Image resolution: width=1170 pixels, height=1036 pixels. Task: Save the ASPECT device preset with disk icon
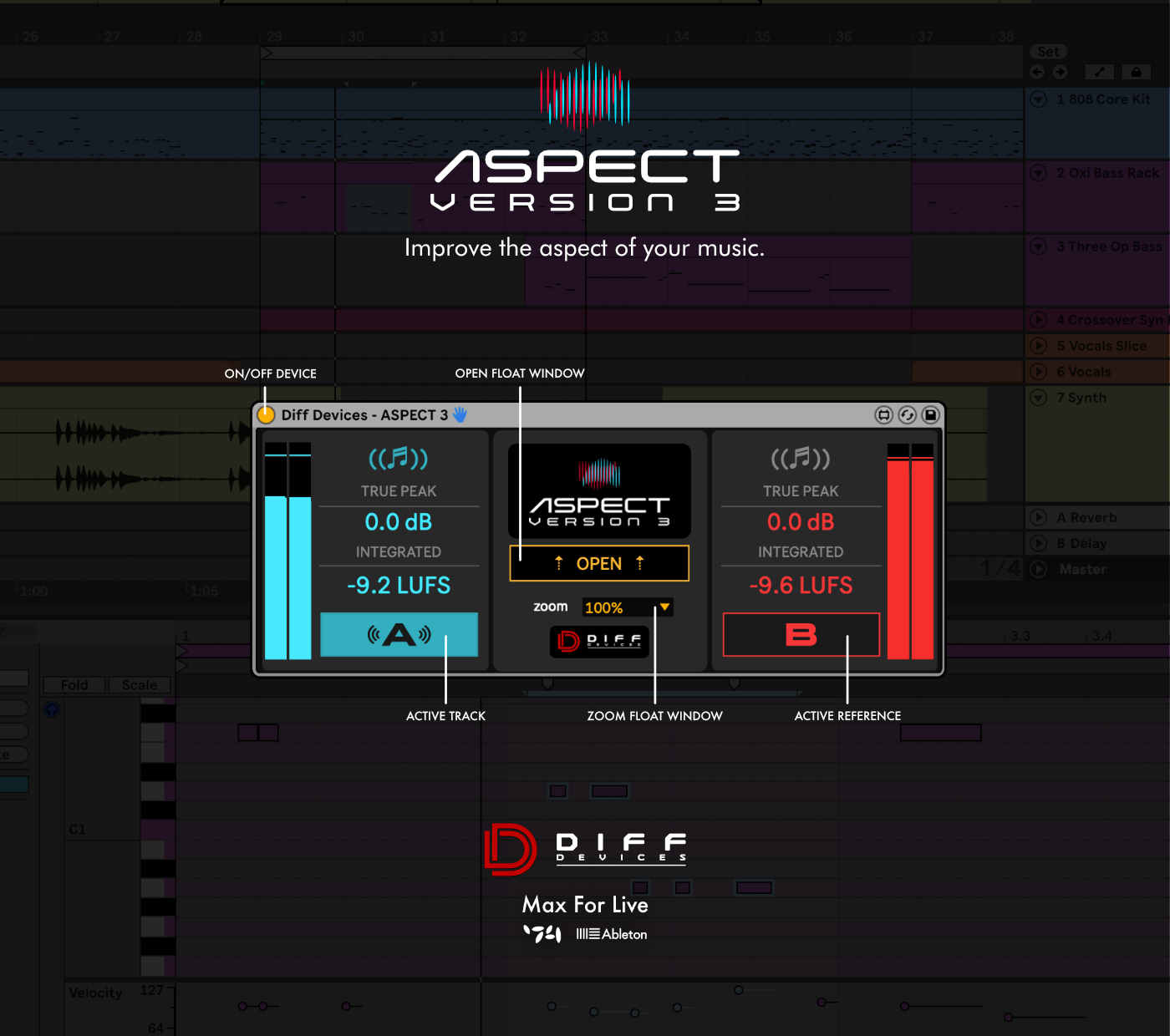point(930,414)
